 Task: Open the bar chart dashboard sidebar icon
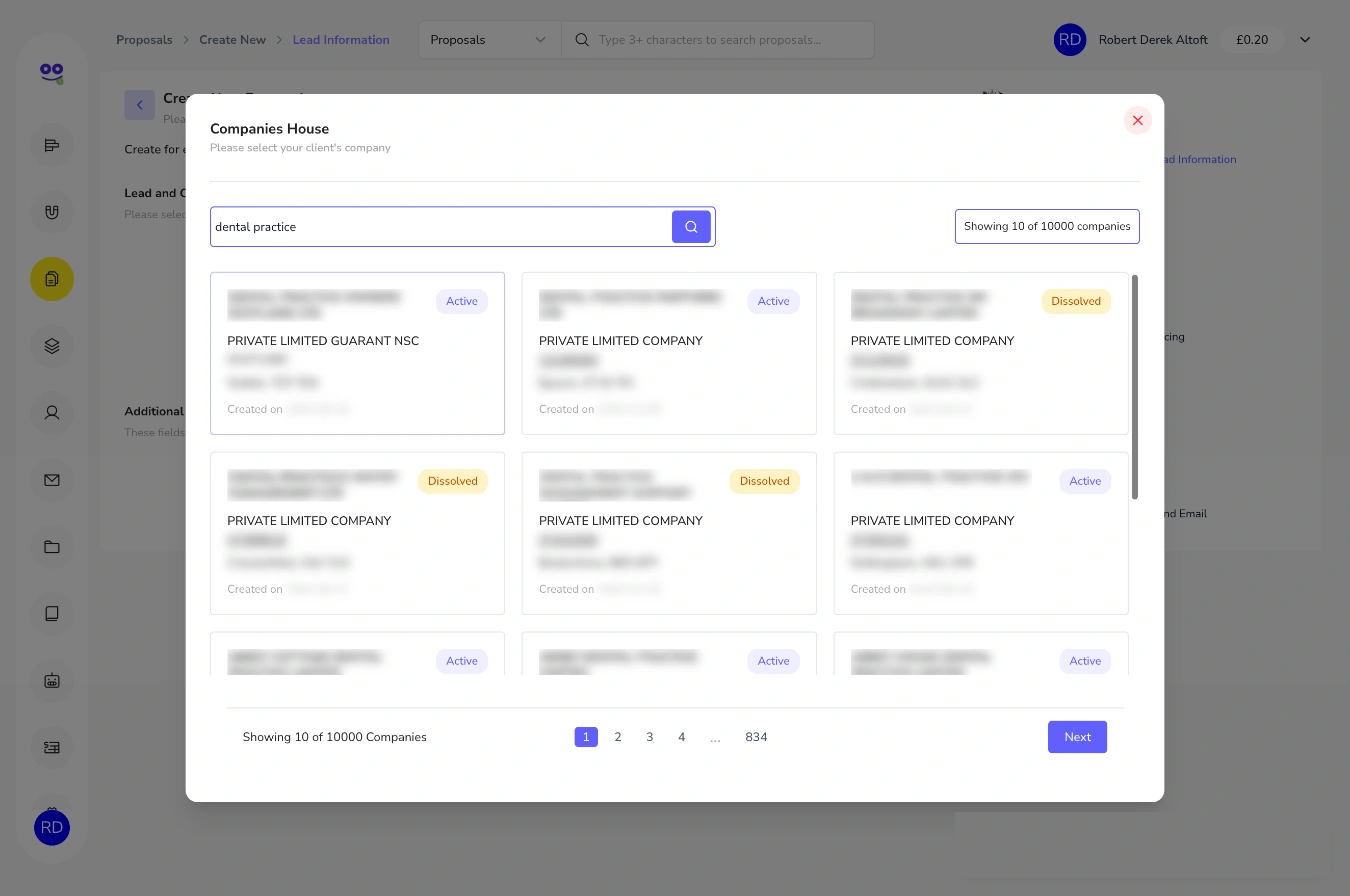click(52, 146)
